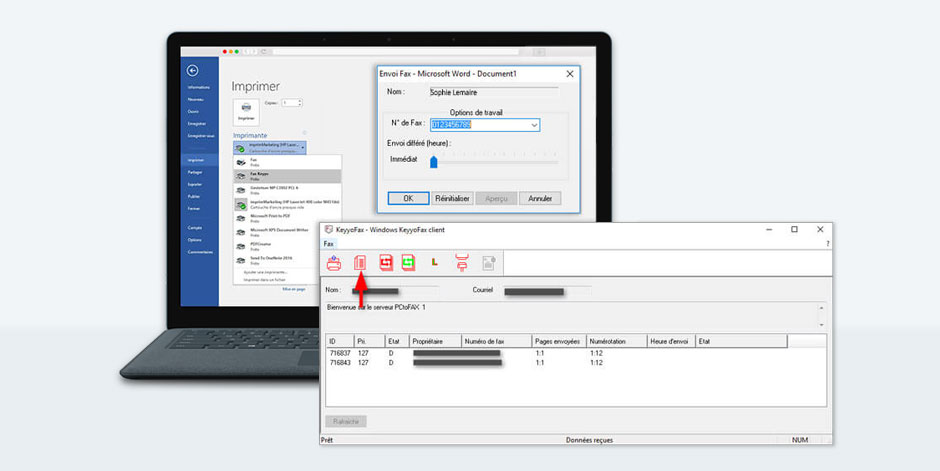Select Exporter in the Word sidebar
940x471 pixels.
click(x=195, y=185)
